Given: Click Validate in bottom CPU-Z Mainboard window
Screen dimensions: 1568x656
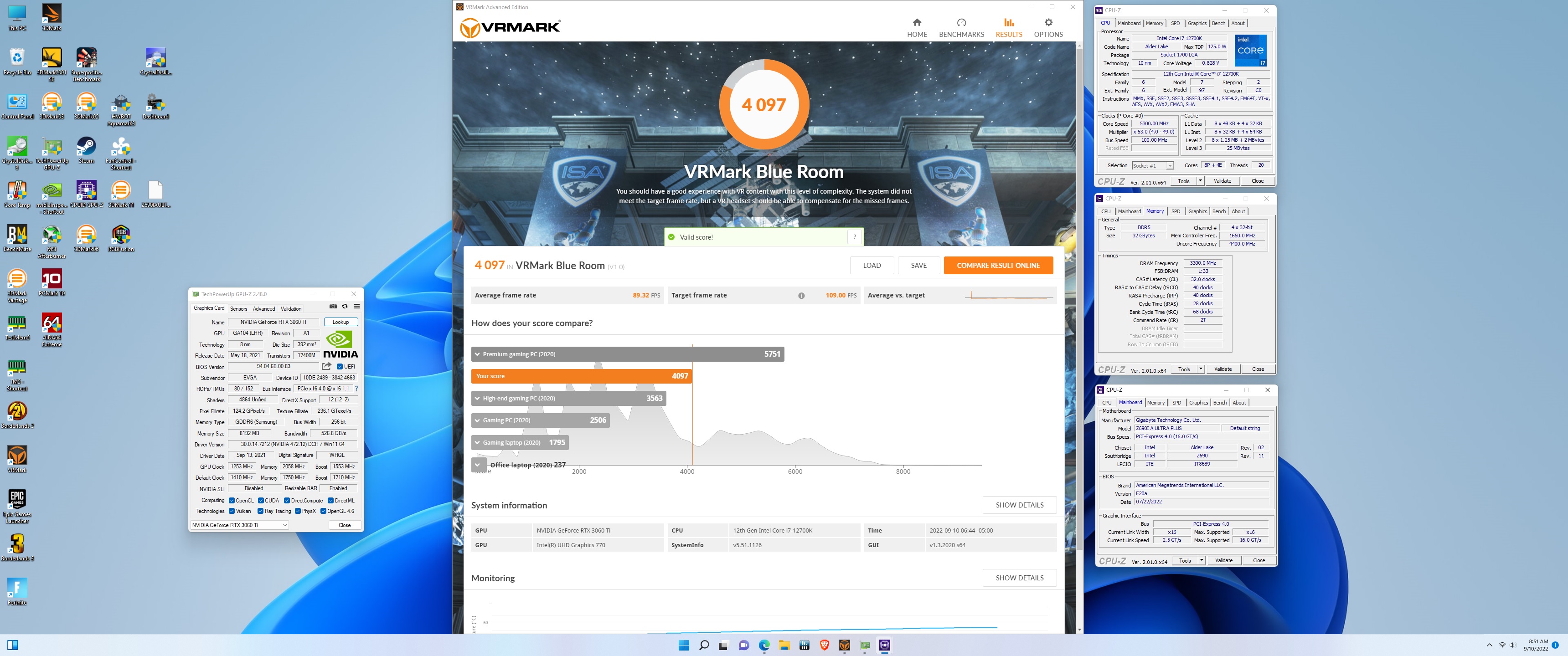Looking at the screenshot, I should 1223,560.
